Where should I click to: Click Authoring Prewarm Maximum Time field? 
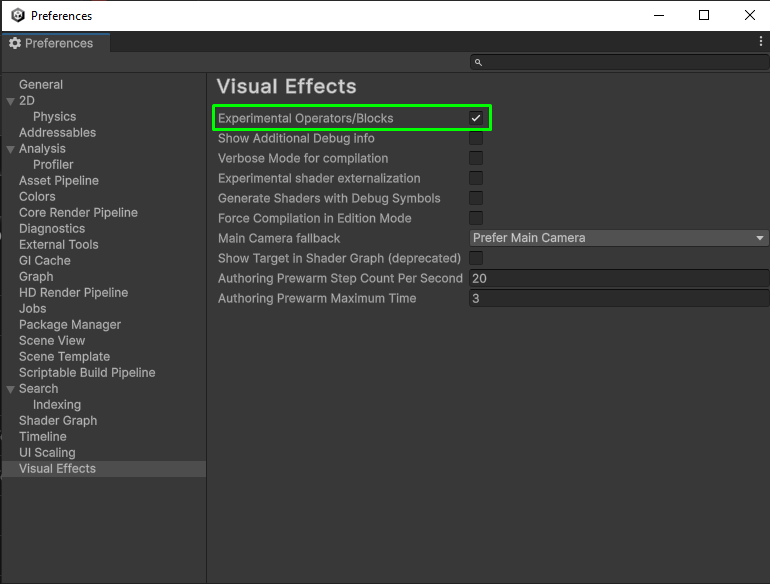click(617, 298)
